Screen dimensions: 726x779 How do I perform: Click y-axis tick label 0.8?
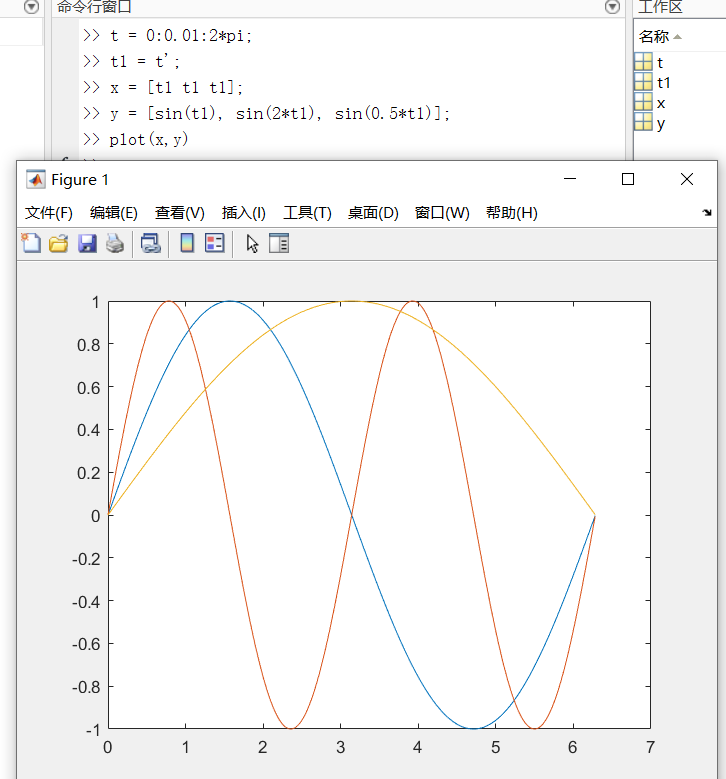pos(88,345)
